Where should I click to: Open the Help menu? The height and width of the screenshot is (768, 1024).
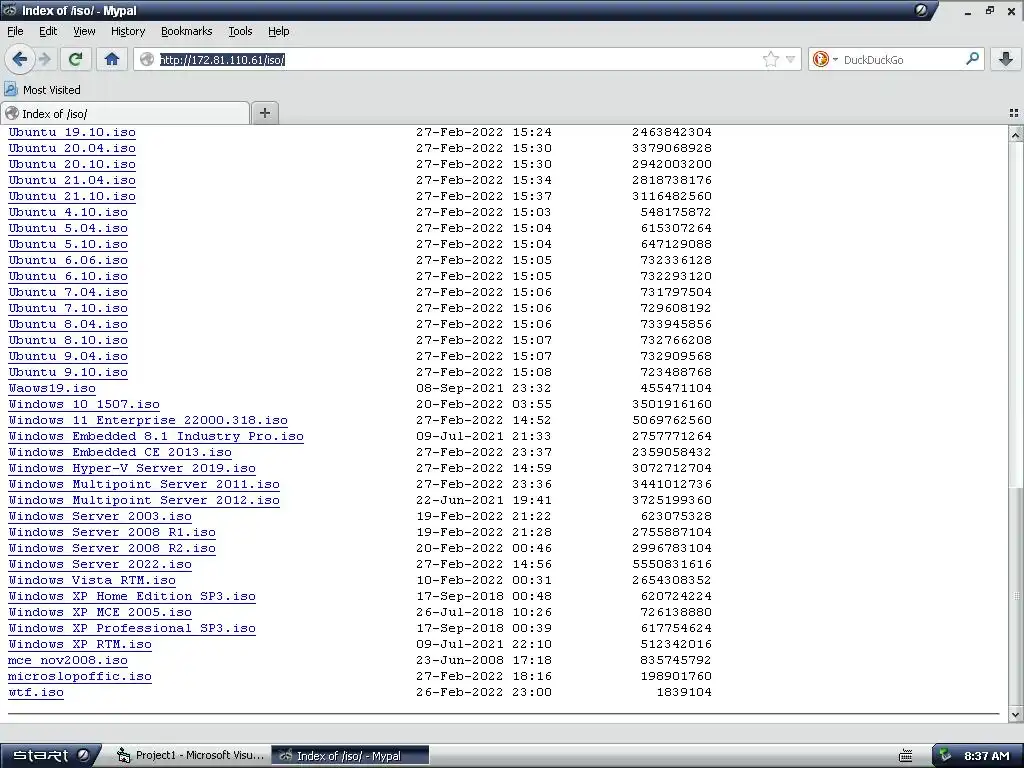click(278, 31)
